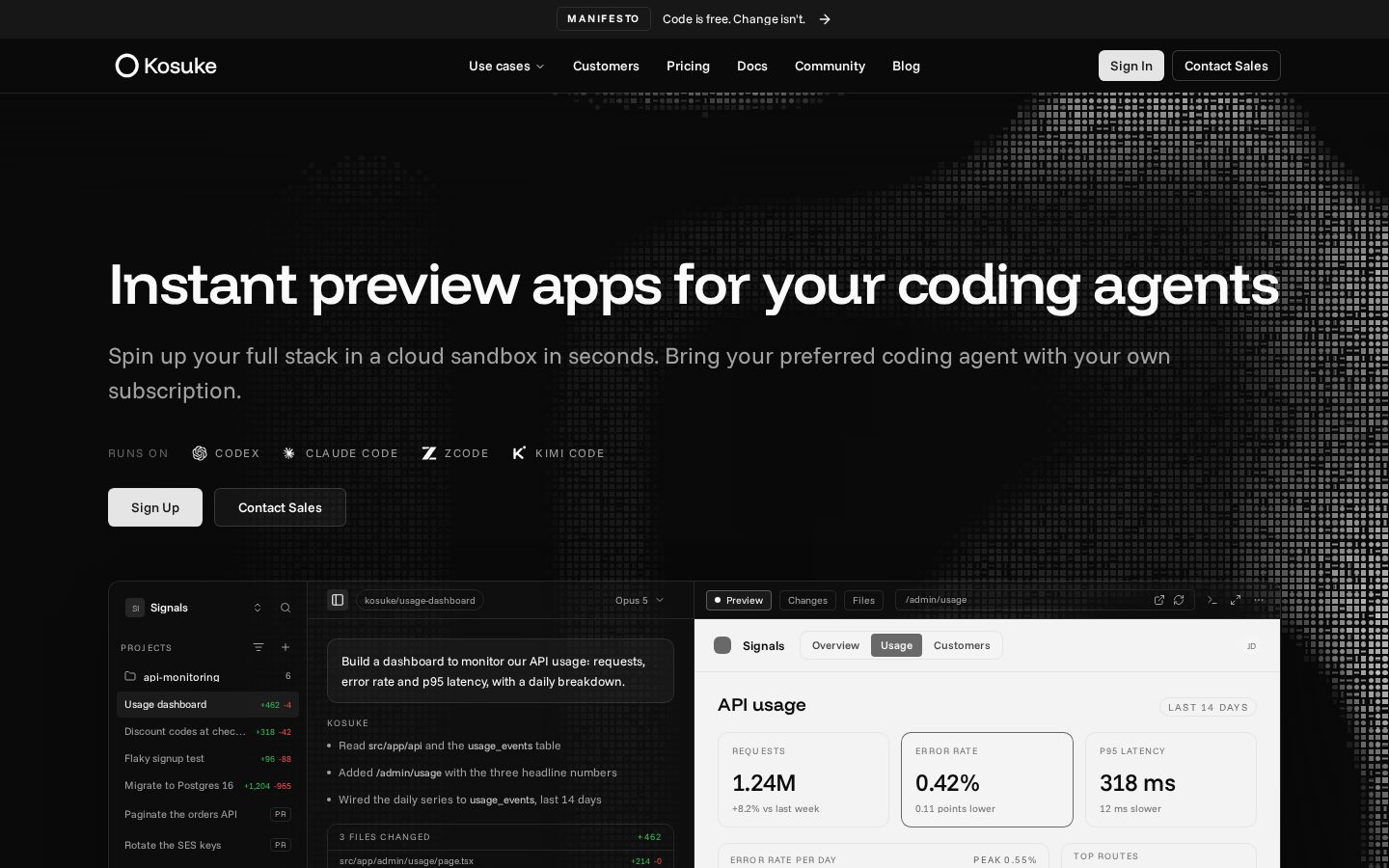Screen dimensions: 1389x868
Task: Open search in the Signals sidebar
Action: click(x=286, y=608)
